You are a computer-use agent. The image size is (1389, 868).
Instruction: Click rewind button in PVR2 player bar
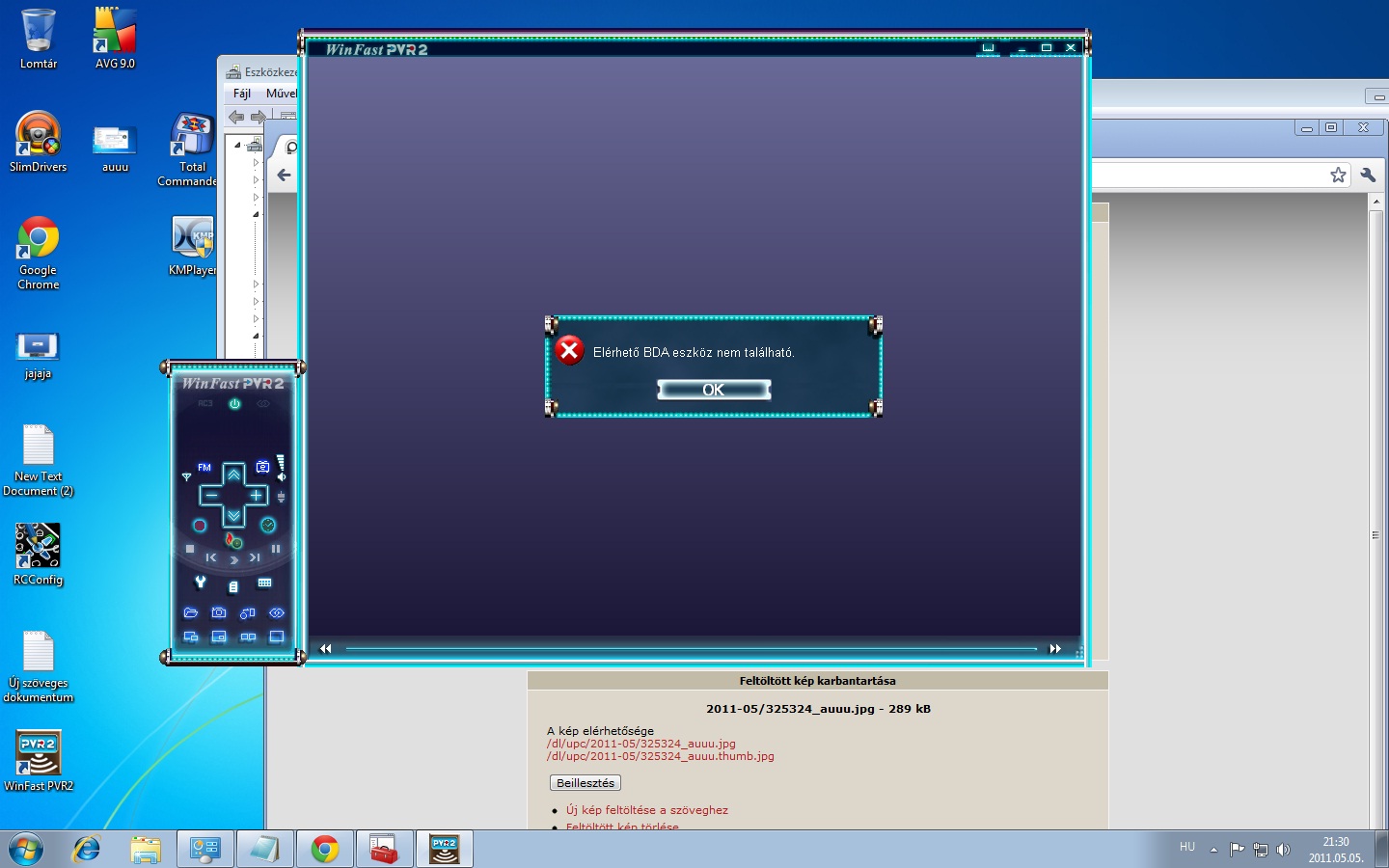point(326,648)
